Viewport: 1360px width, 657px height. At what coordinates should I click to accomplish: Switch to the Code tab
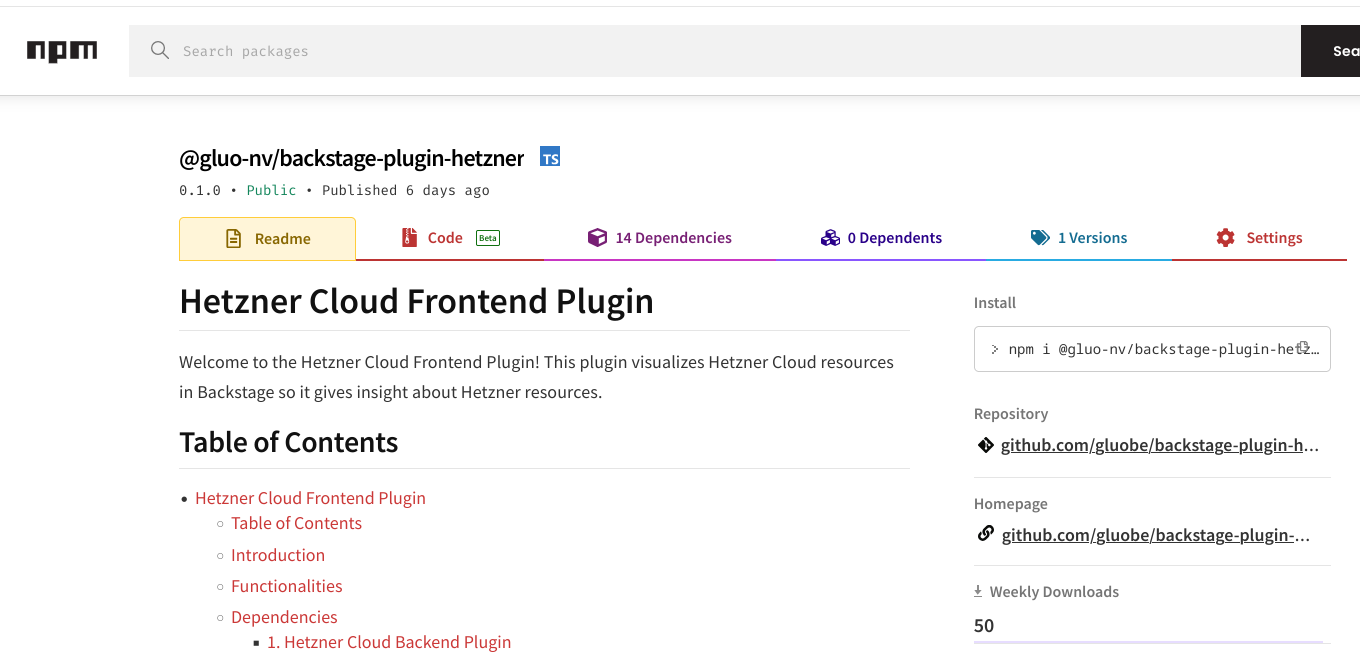(445, 238)
